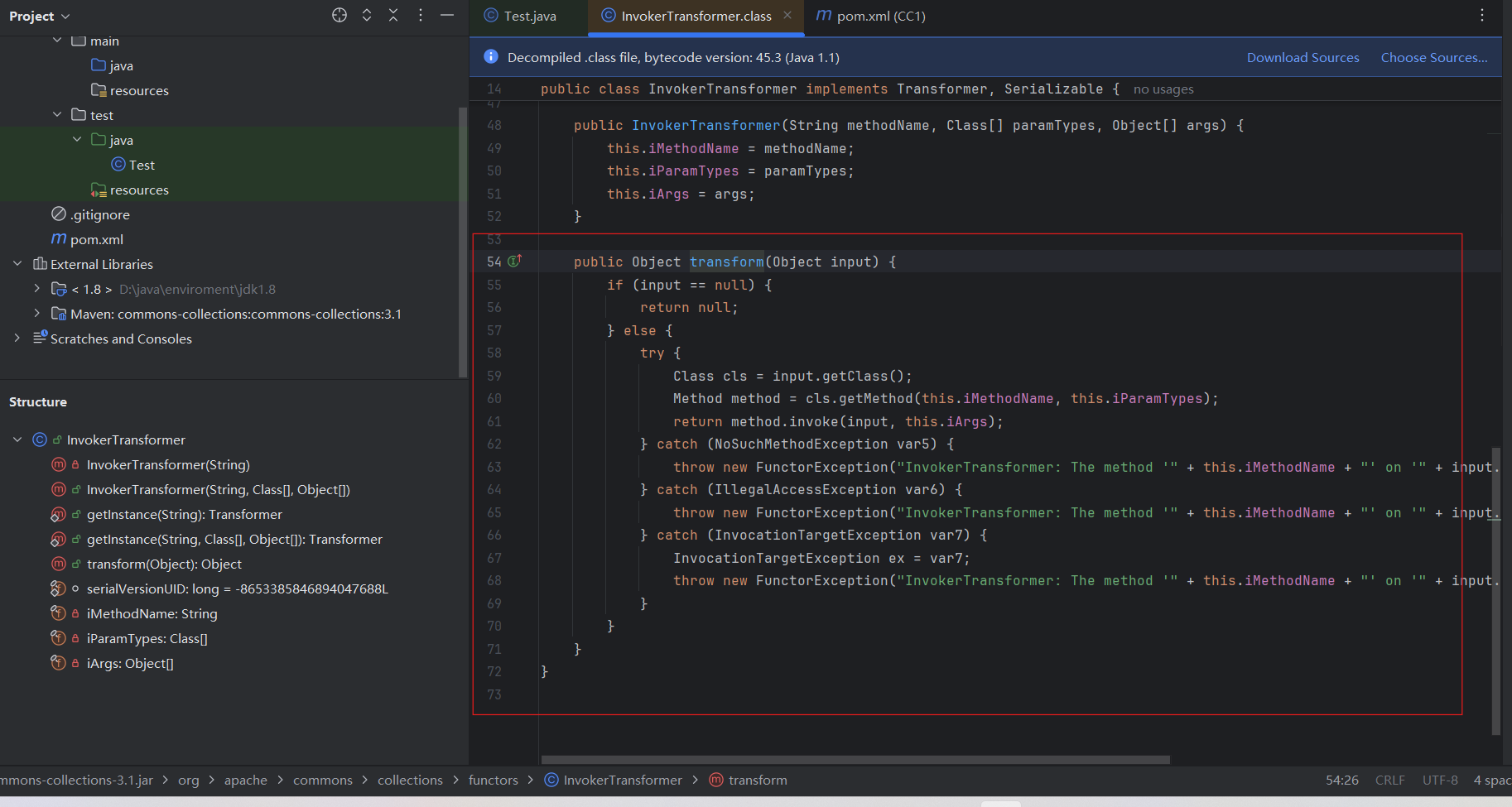
Task: Click the Select Opened File target icon
Action: pyautogui.click(x=339, y=15)
